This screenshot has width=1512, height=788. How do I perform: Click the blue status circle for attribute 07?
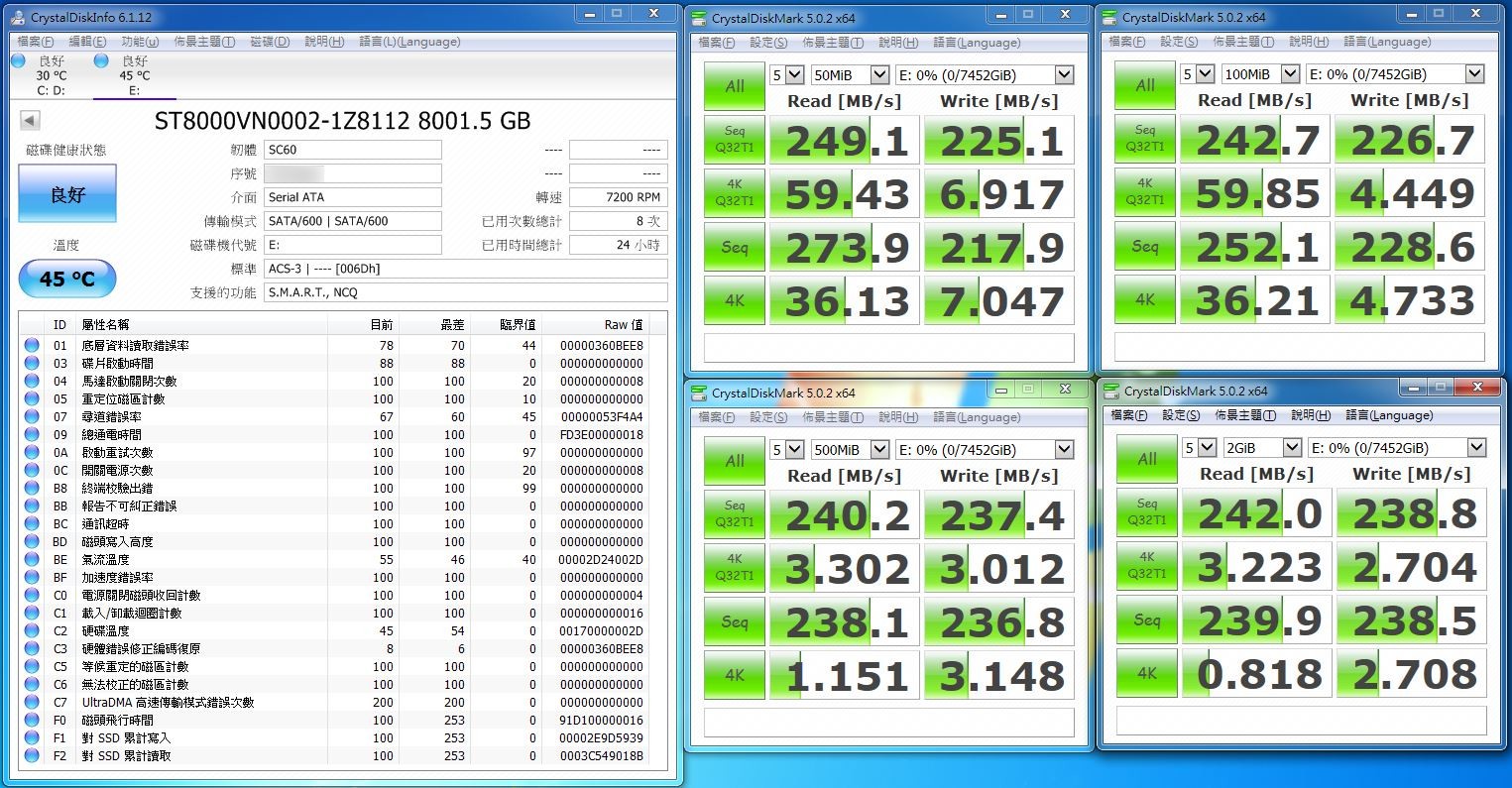[x=32, y=416]
